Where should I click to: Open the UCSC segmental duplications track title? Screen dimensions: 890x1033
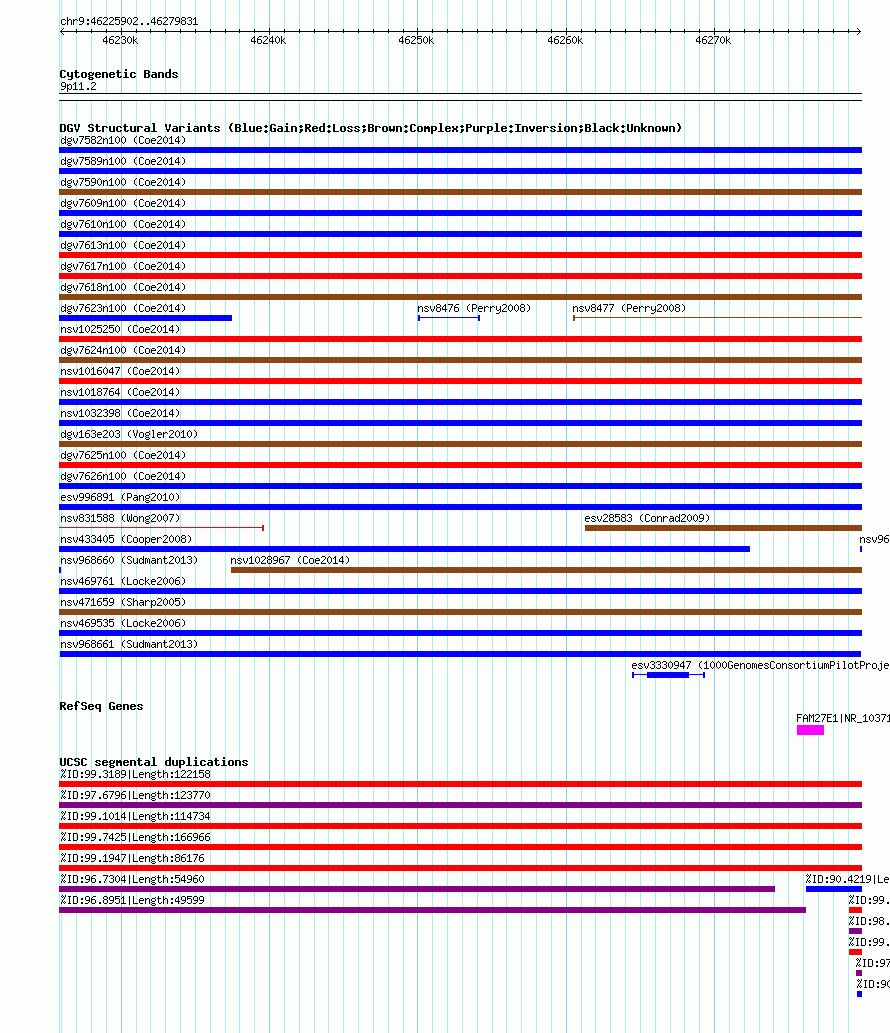click(154, 762)
